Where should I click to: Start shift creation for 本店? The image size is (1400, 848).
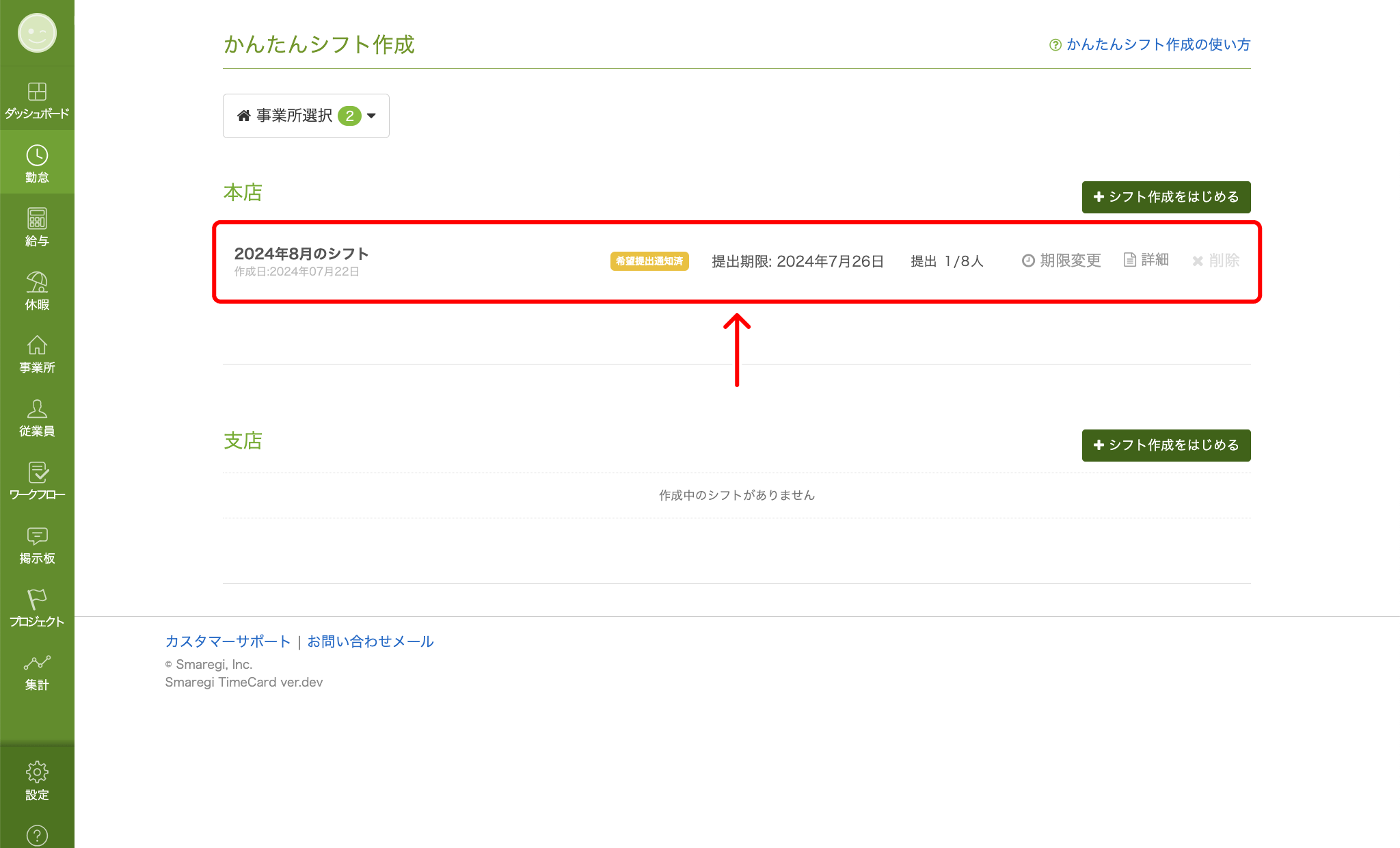1166,197
